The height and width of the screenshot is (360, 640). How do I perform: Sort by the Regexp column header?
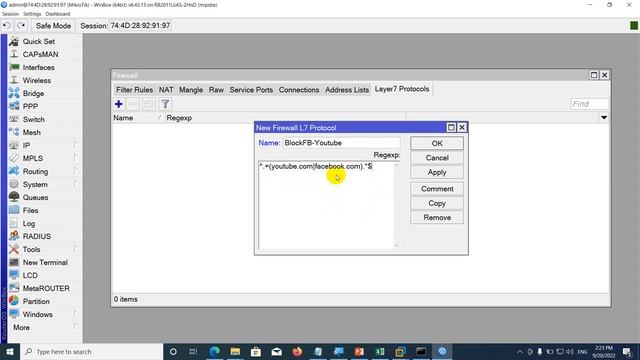(x=285, y=118)
